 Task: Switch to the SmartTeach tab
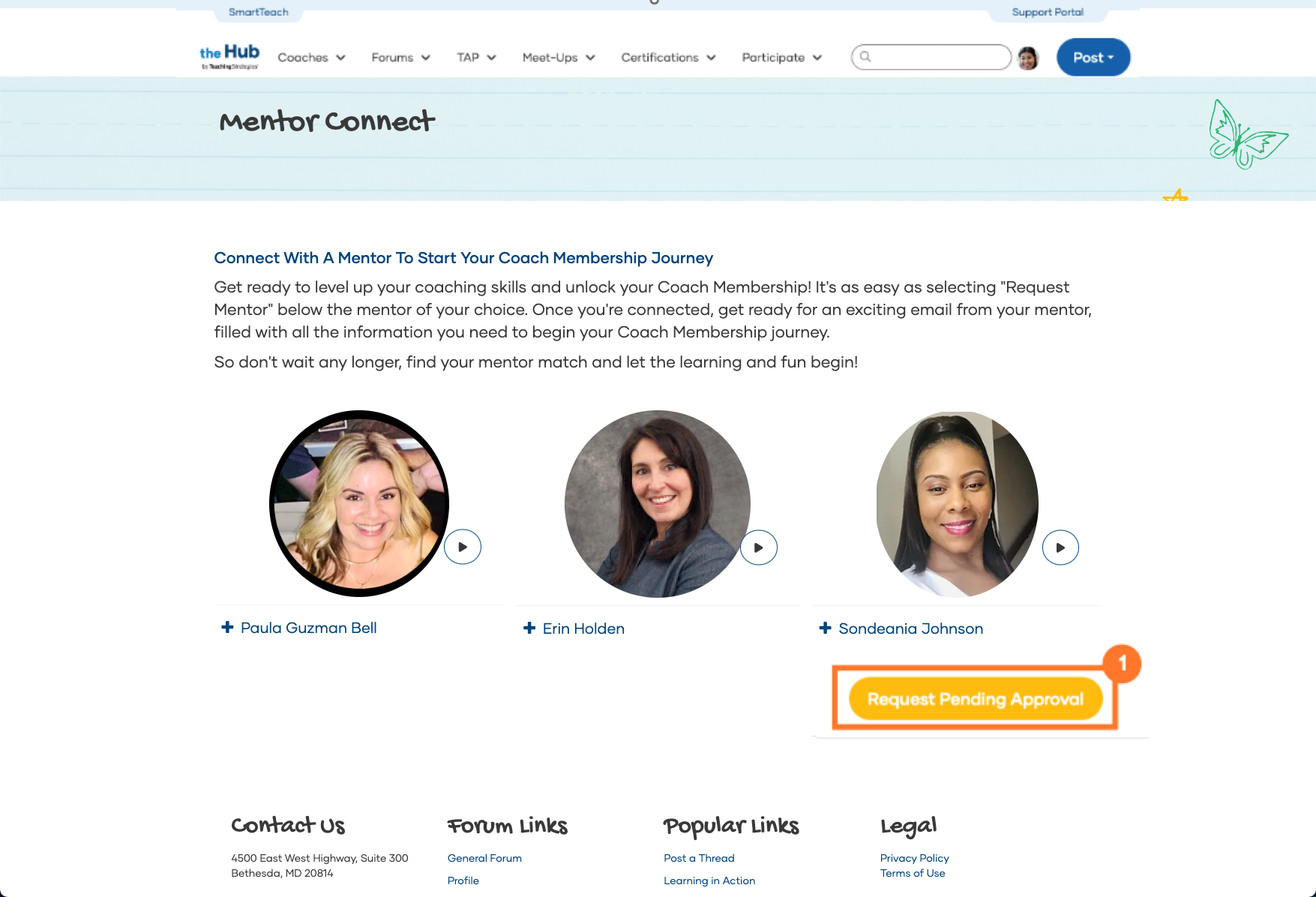tap(258, 12)
